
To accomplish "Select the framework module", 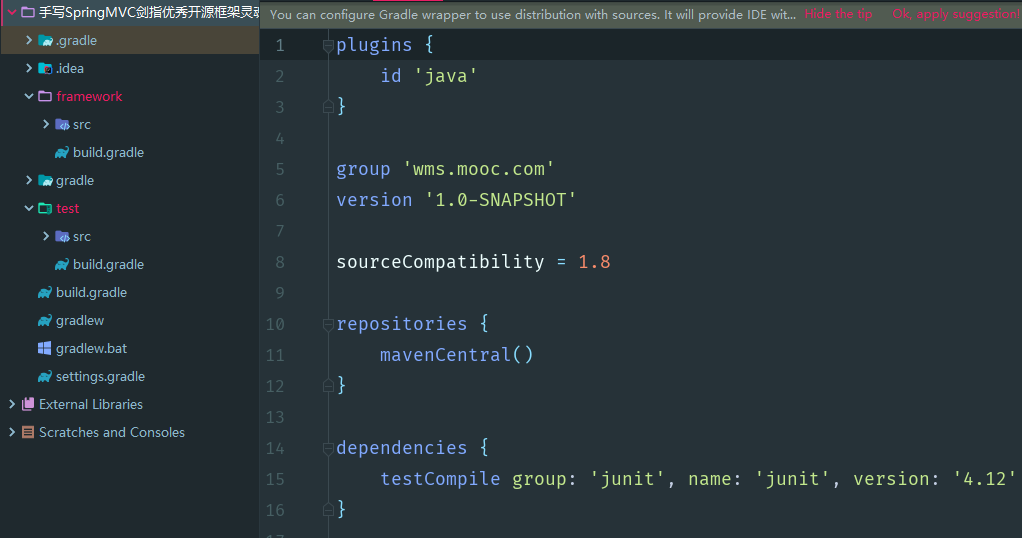I will (89, 97).
